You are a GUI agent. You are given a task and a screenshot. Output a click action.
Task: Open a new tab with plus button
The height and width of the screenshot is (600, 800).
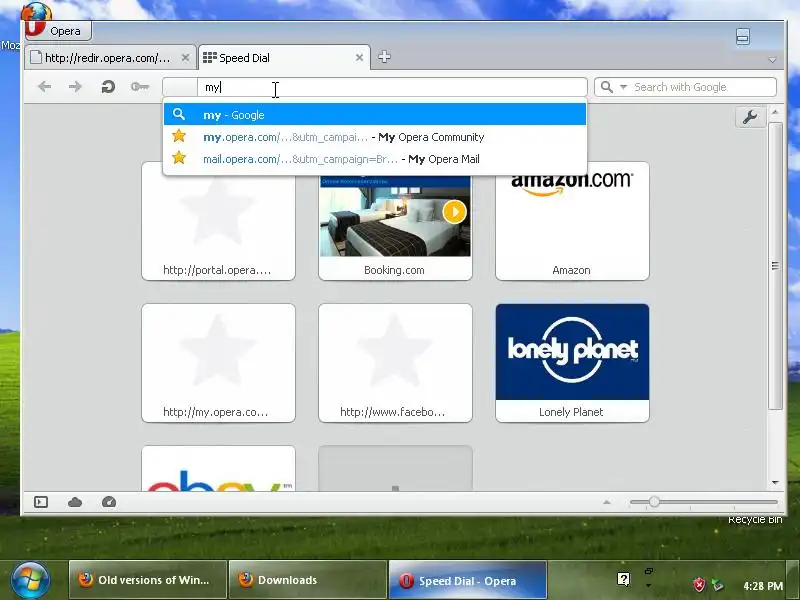[x=384, y=57]
